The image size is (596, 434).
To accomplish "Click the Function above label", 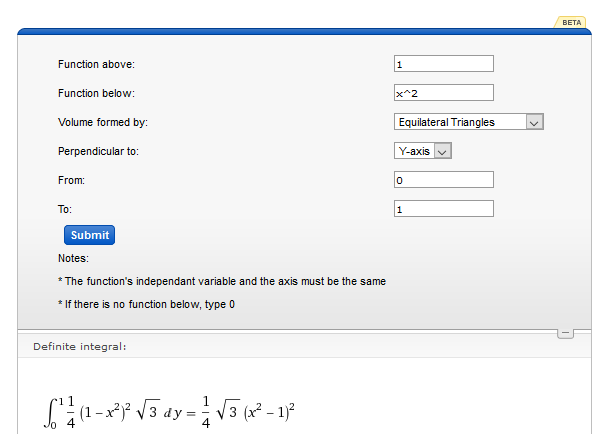I will pyautogui.click(x=96, y=64).
